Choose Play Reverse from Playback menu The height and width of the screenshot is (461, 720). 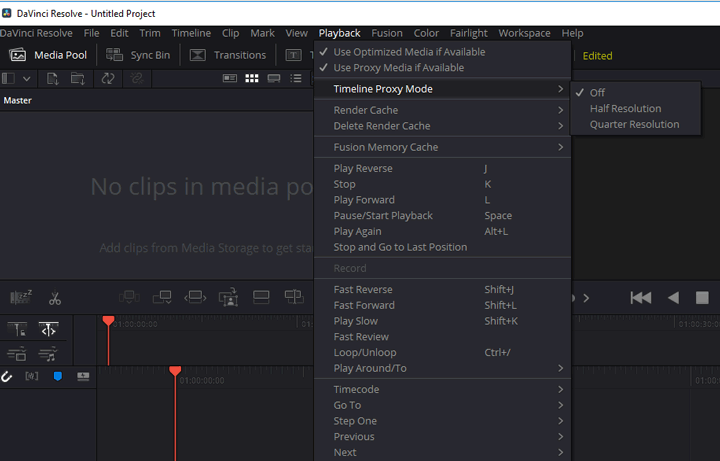363,168
